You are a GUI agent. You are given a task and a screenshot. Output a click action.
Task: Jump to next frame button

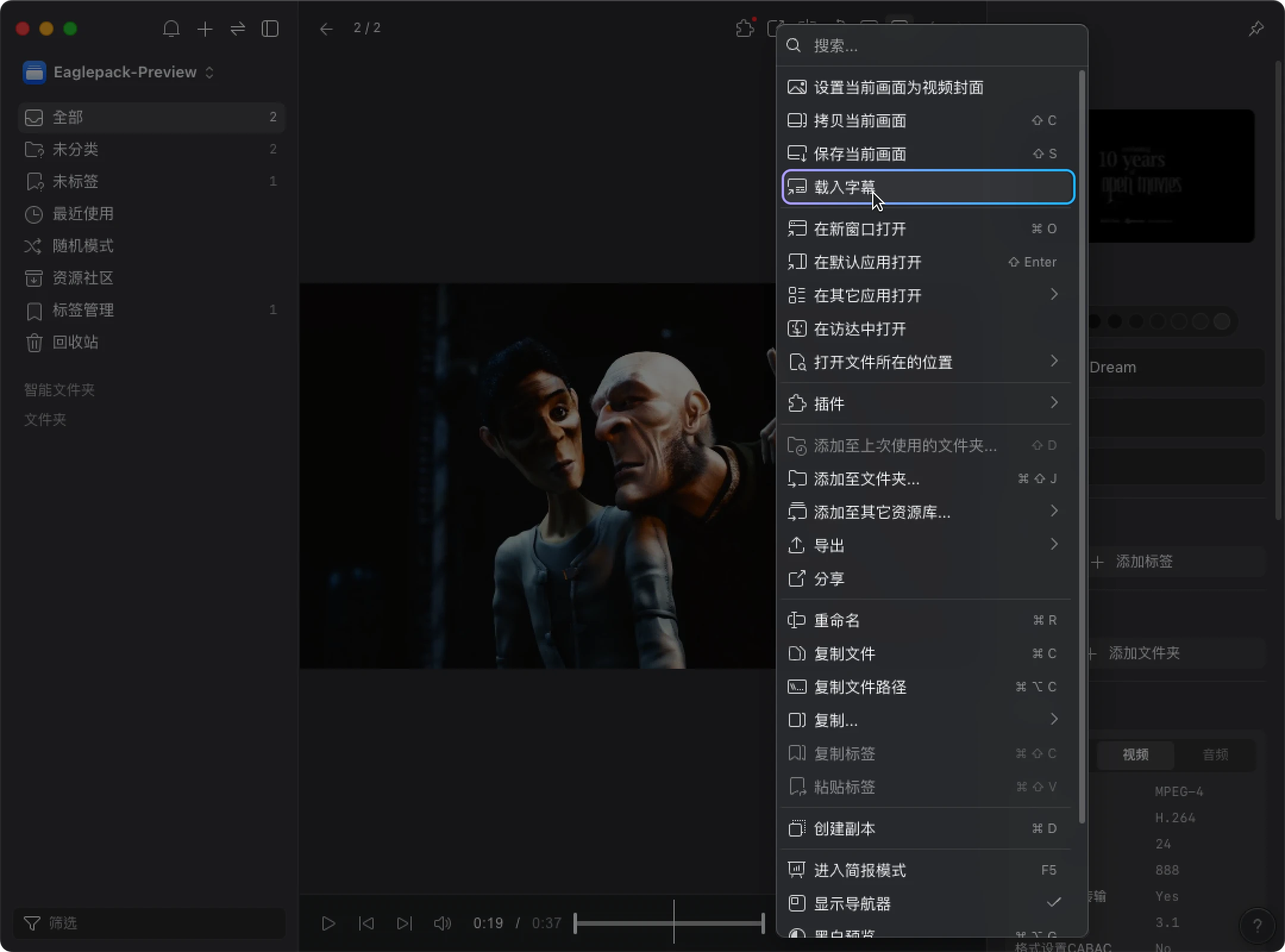[x=405, y=923]
